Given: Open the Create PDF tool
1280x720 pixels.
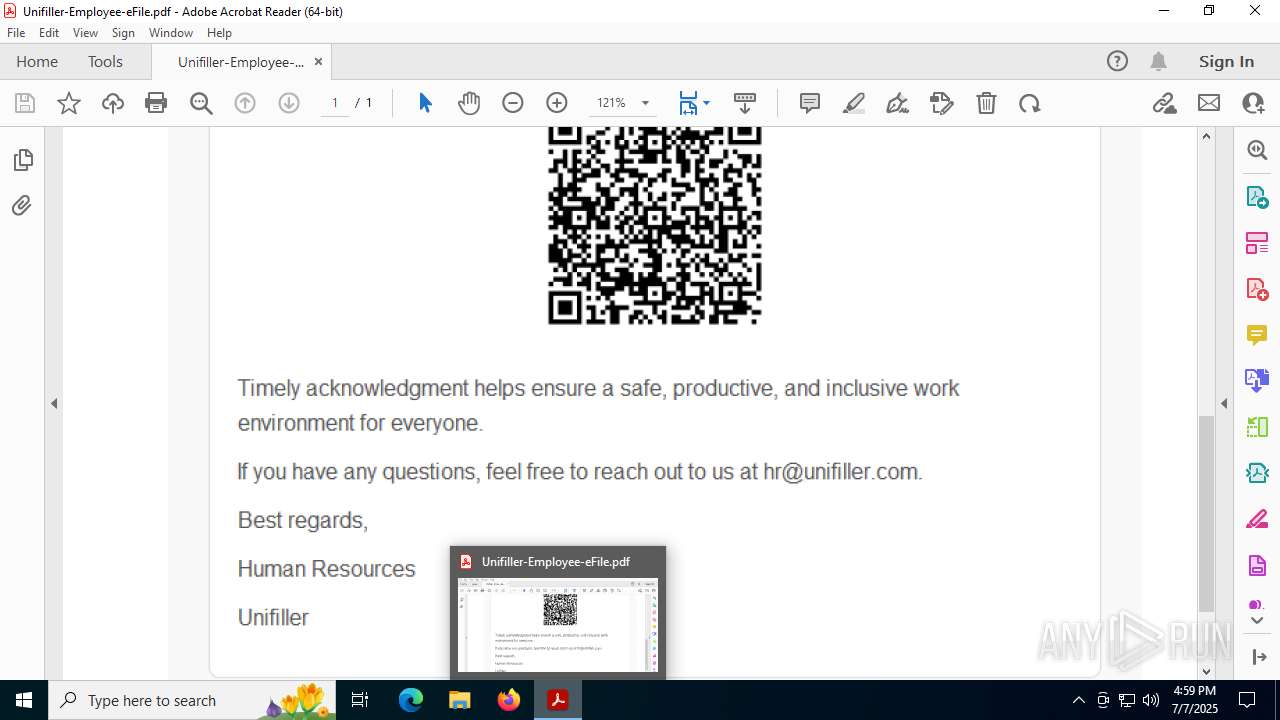Looking at the screenshot, I should pyautogui.click(x=1257, y=289).
